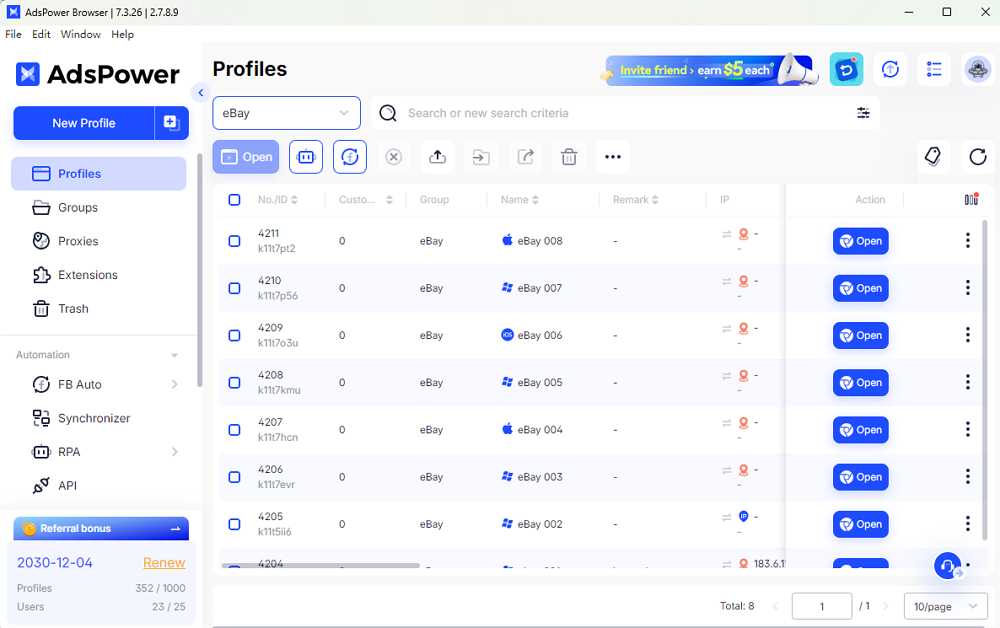Collapse the Automation section
The width and height of the screenshot is (1000, 628).
[x=174, y=355]
